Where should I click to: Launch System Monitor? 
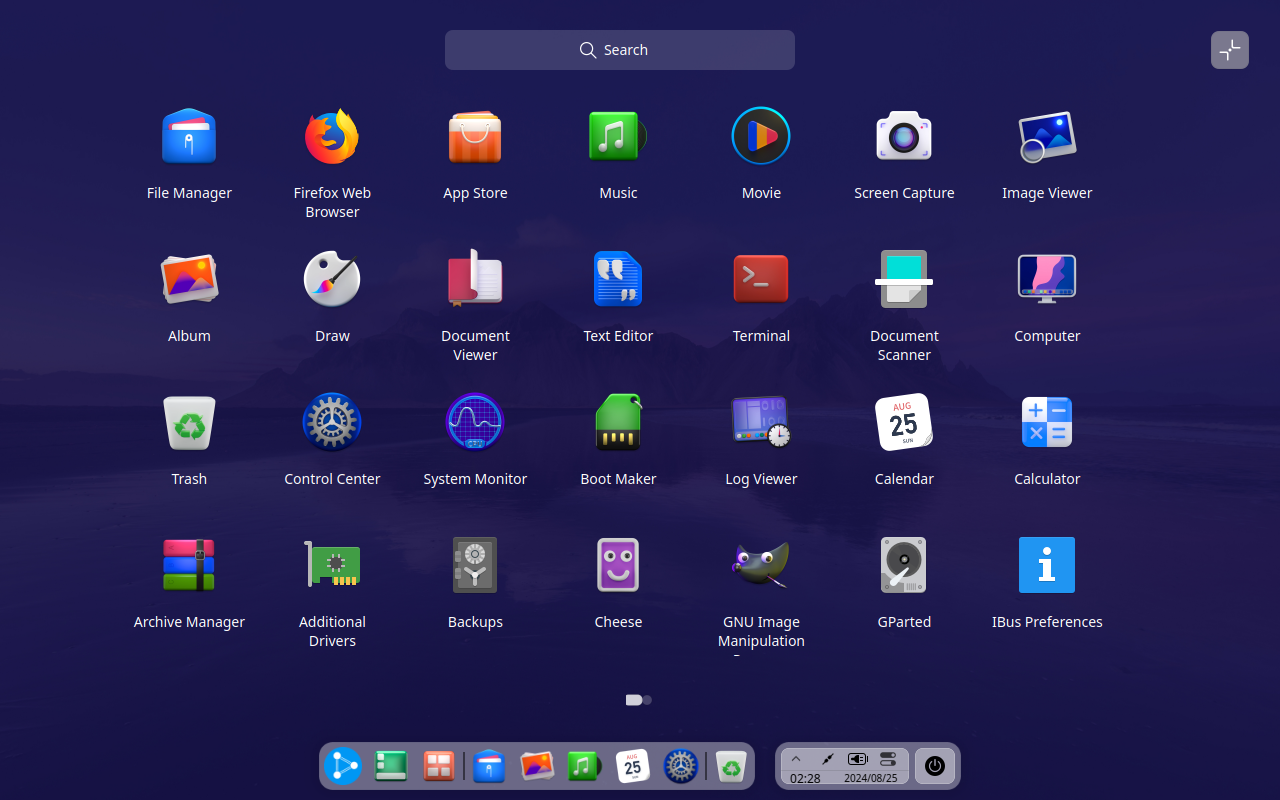[x=475, y=422]
